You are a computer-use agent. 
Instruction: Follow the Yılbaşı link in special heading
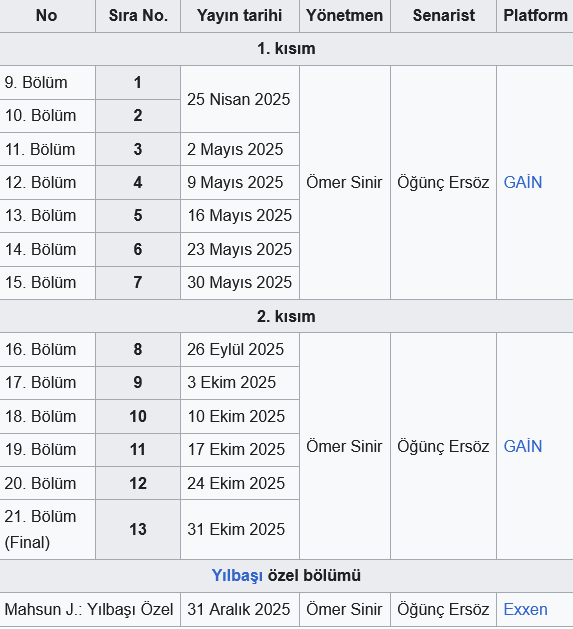[x=237, y=576]
